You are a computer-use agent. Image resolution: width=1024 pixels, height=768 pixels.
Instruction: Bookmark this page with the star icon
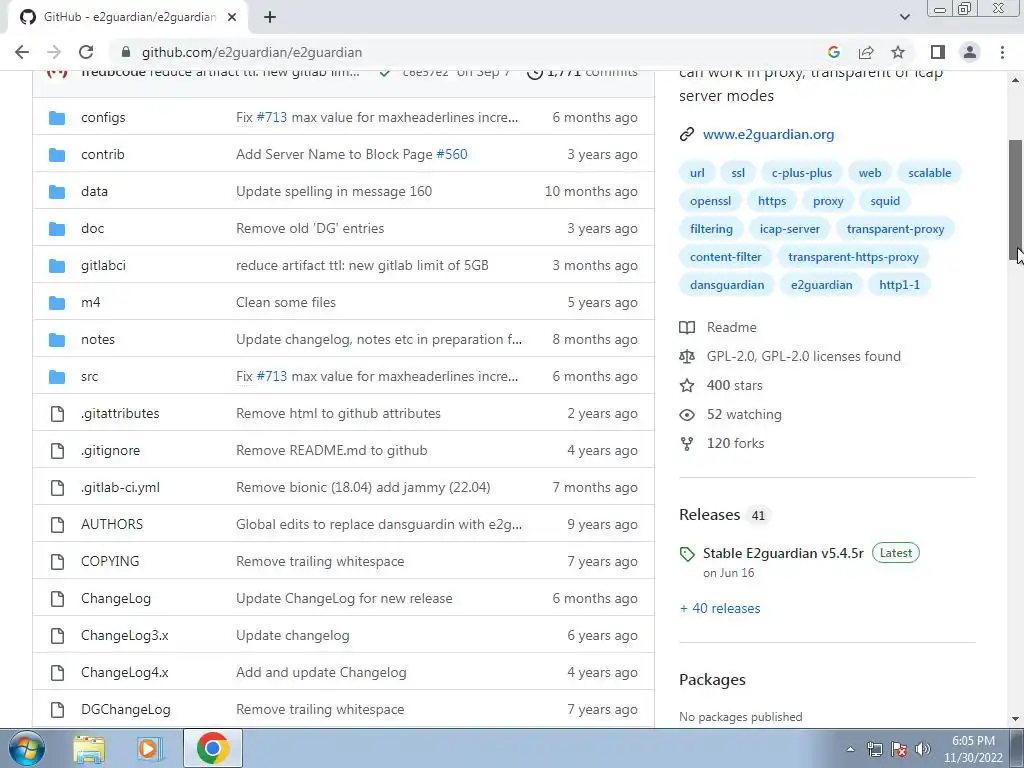pyautogui.click(x=898, y=52)
